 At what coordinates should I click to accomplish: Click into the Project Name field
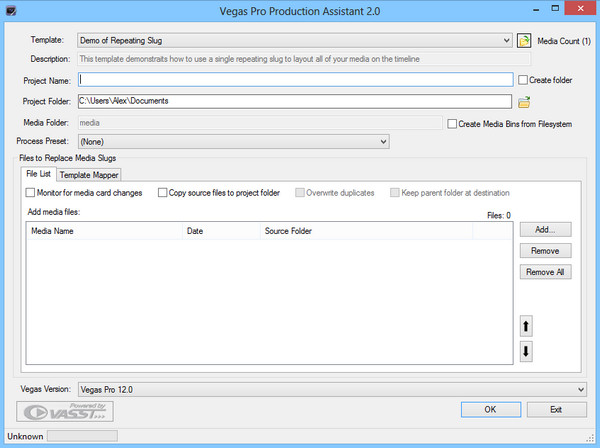[295, 80]
